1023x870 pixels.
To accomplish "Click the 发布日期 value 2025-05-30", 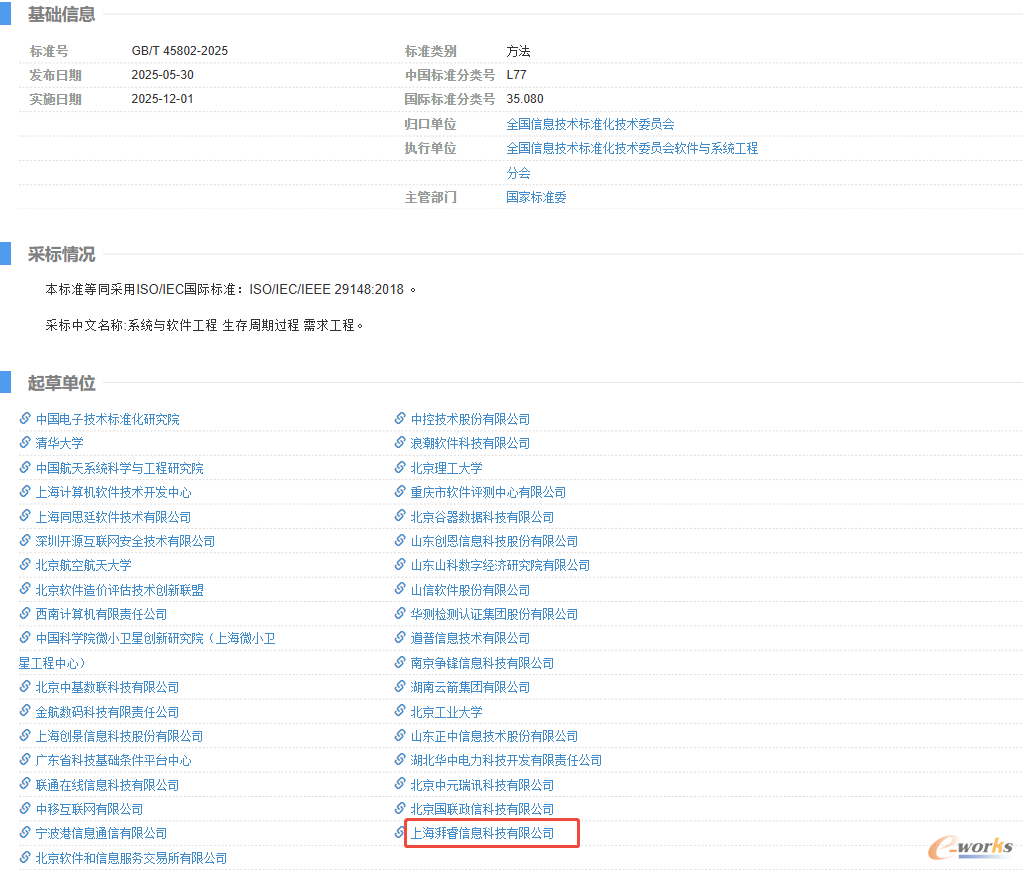I will (x=162, y=75).
